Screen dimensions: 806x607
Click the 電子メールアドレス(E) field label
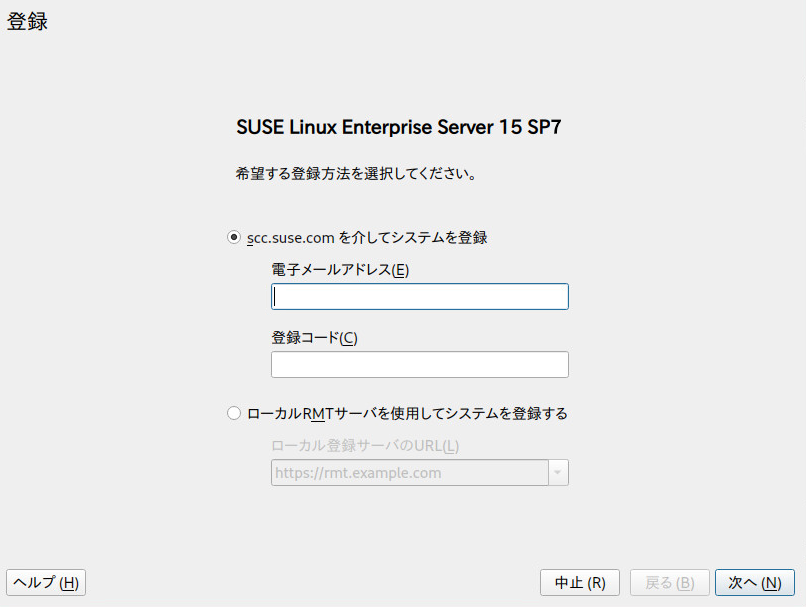coord(340,270)
